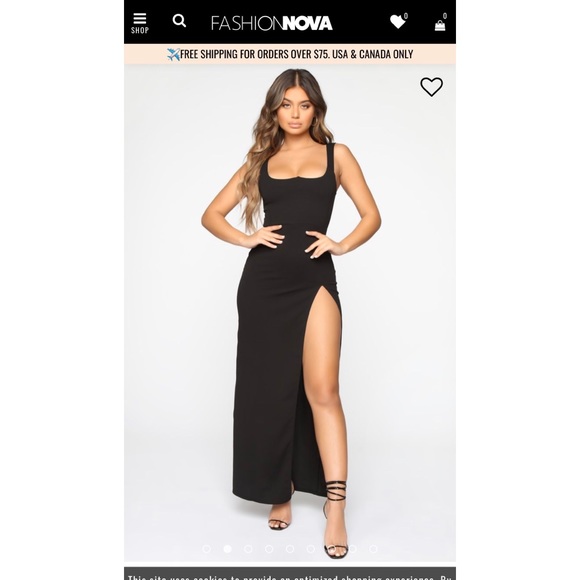Open the free shipping over $75 banner
This screenshot has height=580, width=580.
tap(290, 54)
